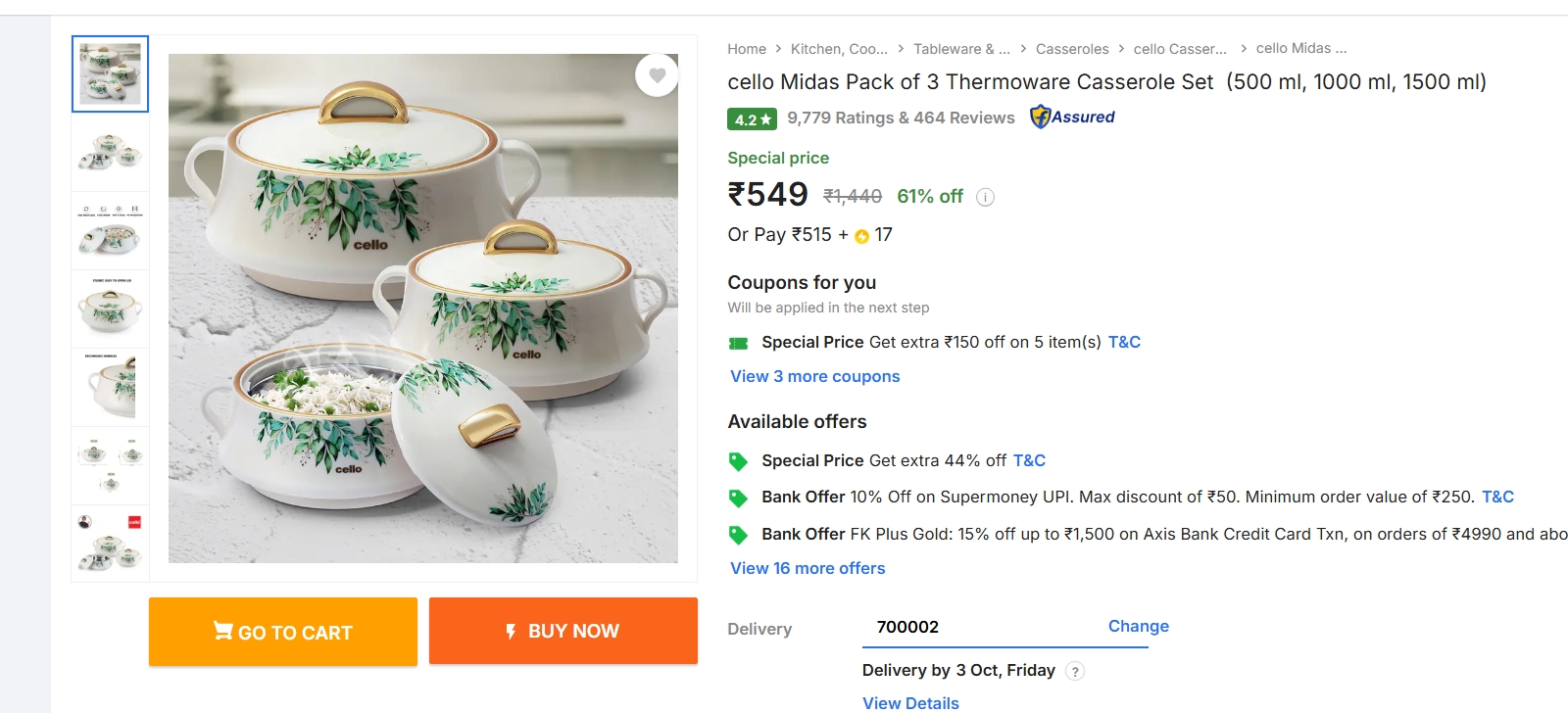This screenshot has width=1568, height=713.
Task: Select the Tableware breadcrumb entry
Action: click(960, 48)
